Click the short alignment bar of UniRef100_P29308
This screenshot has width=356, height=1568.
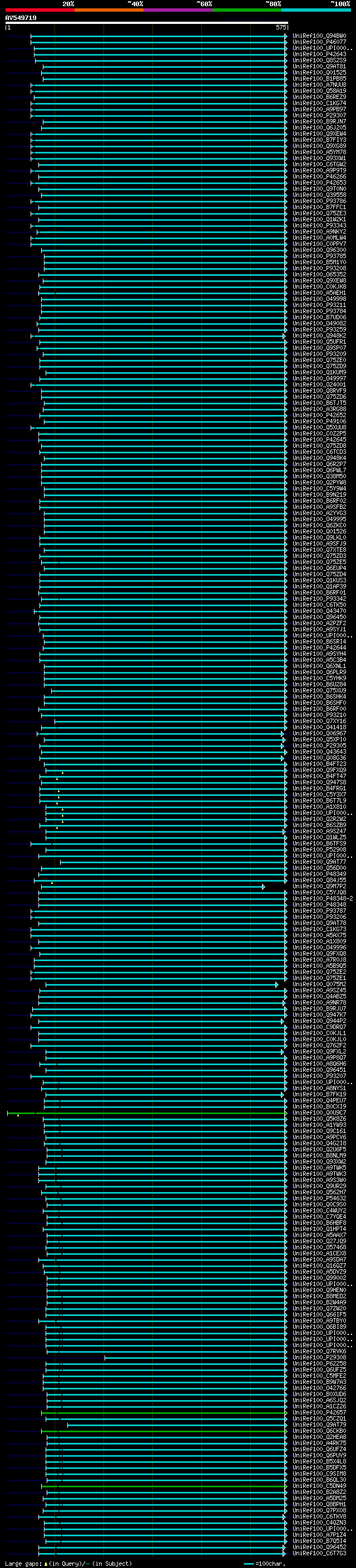click(195, 1358)
